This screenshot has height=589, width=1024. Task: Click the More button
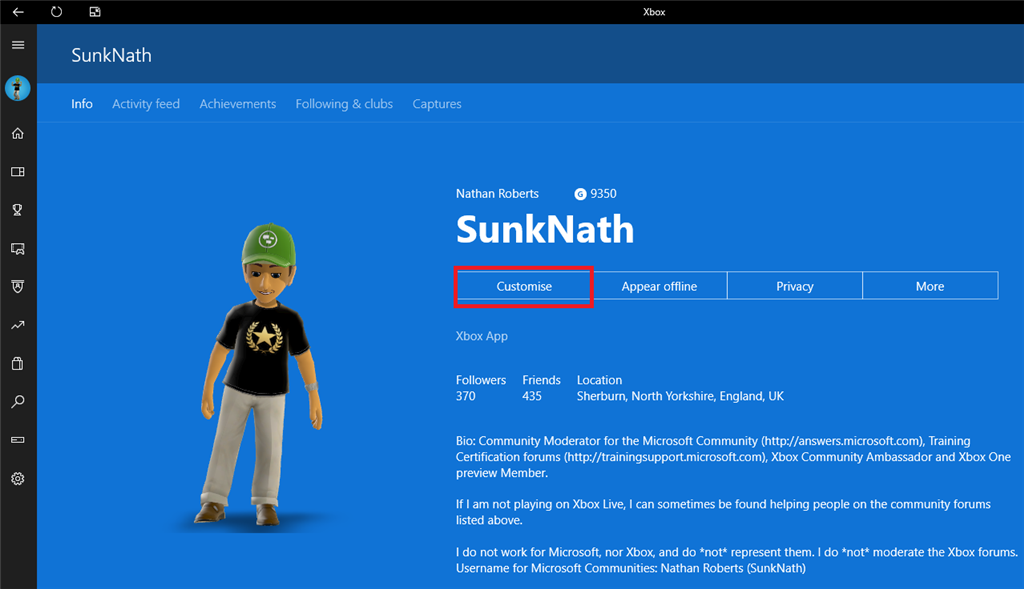[x=930, y=286]
